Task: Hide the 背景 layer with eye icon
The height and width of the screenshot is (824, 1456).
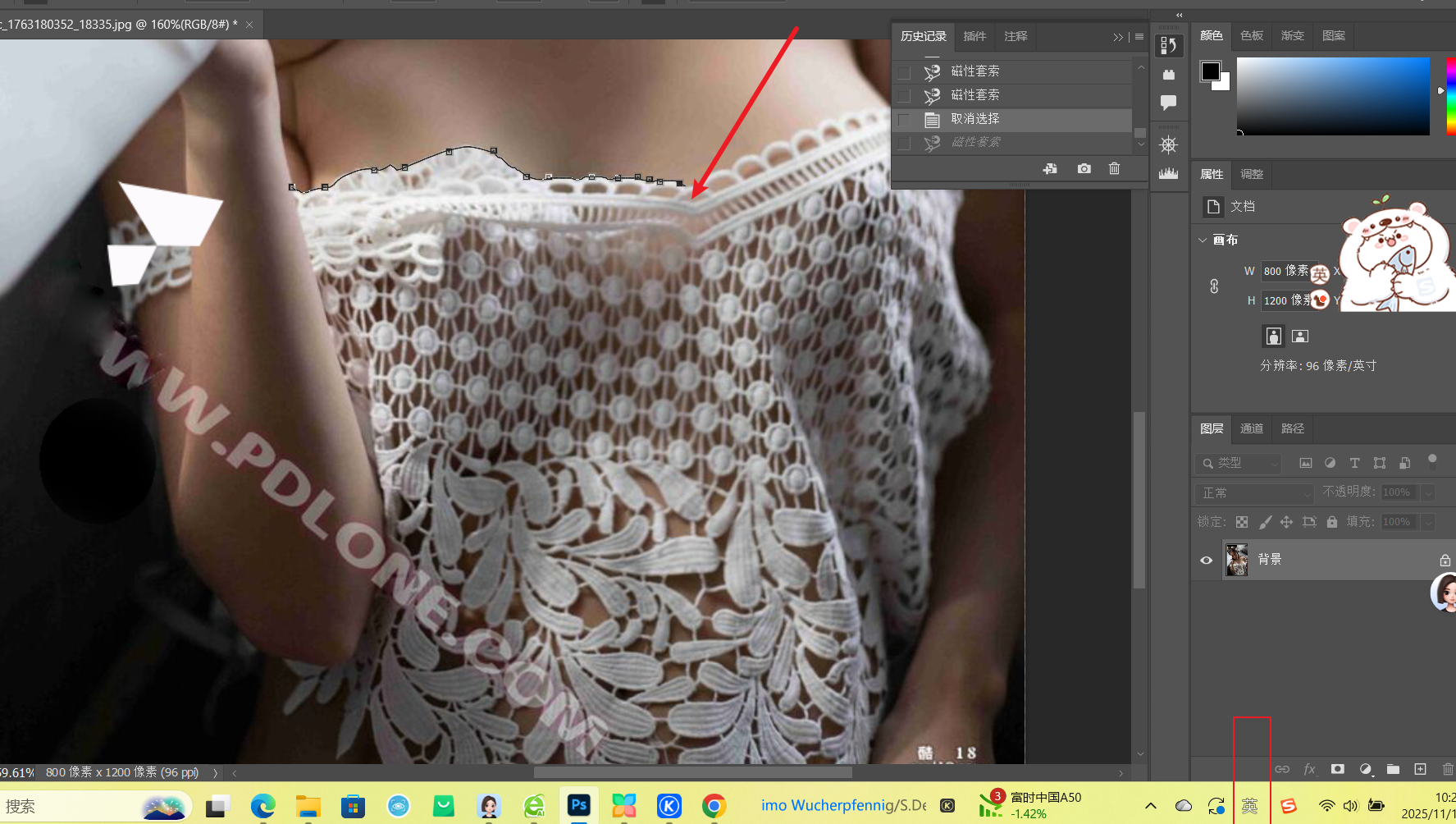Action: tap(1206, 560)
